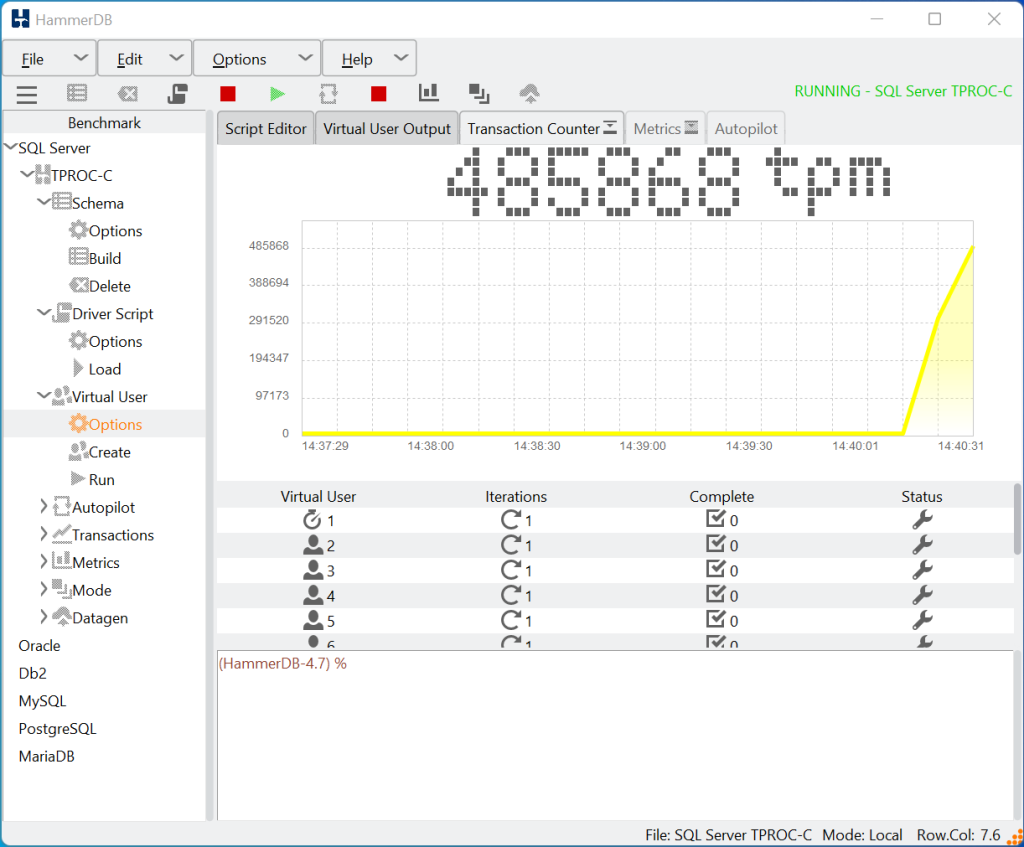Viewport: 1024px width, 847px height.
Task: Click the Complete checkbox for user 3
Action: tap(716, 569)
